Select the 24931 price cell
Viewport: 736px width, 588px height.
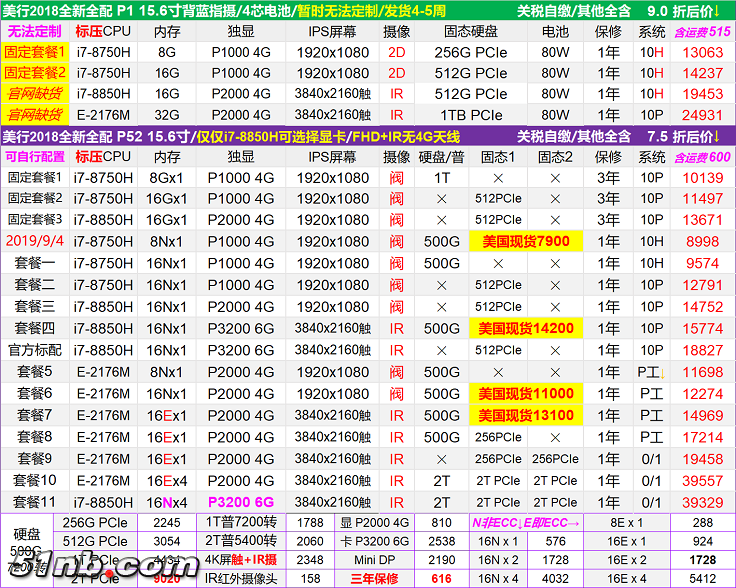(701, 115)
